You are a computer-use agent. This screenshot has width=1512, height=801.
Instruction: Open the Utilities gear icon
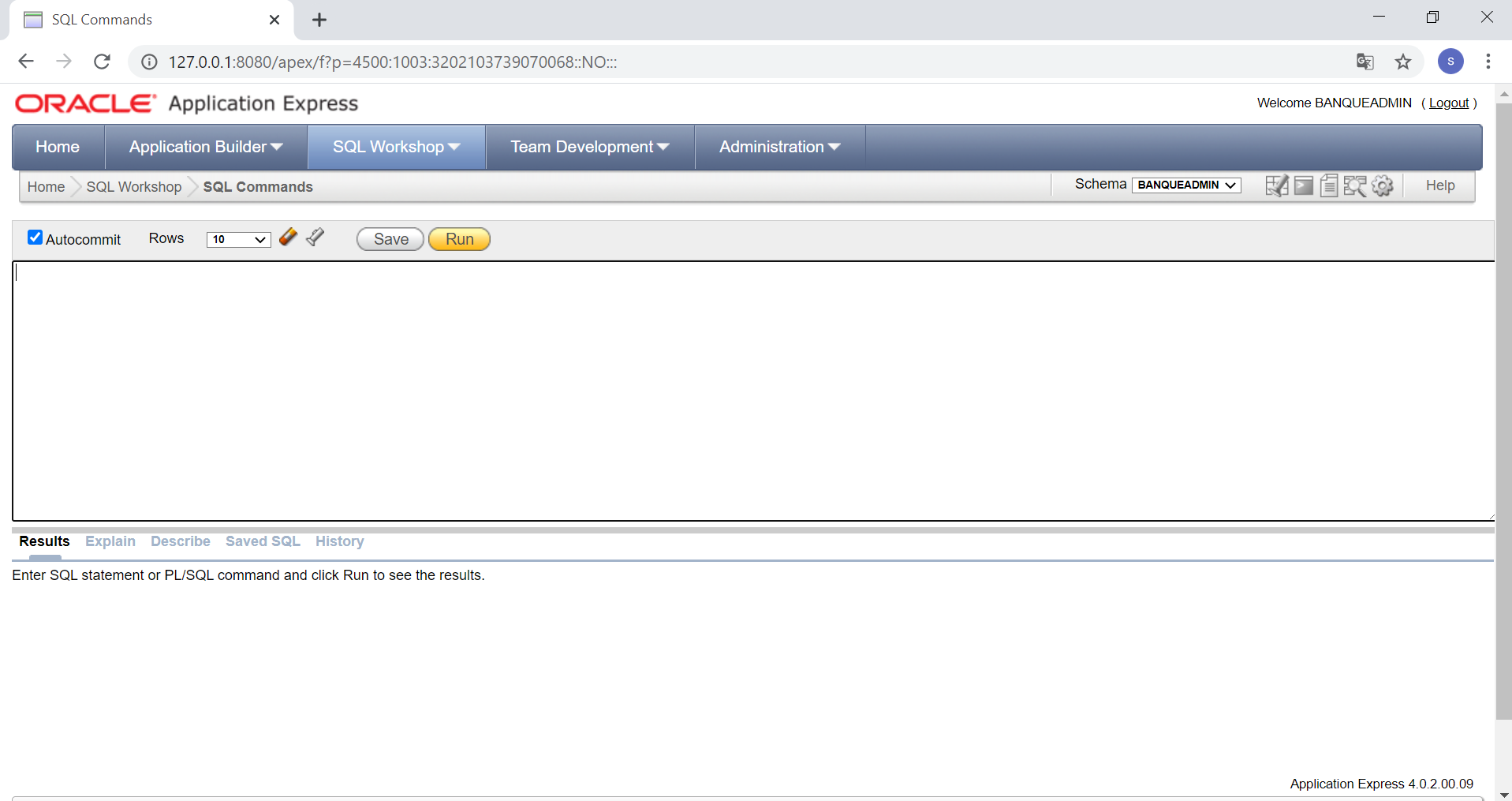click(1383, 185)
